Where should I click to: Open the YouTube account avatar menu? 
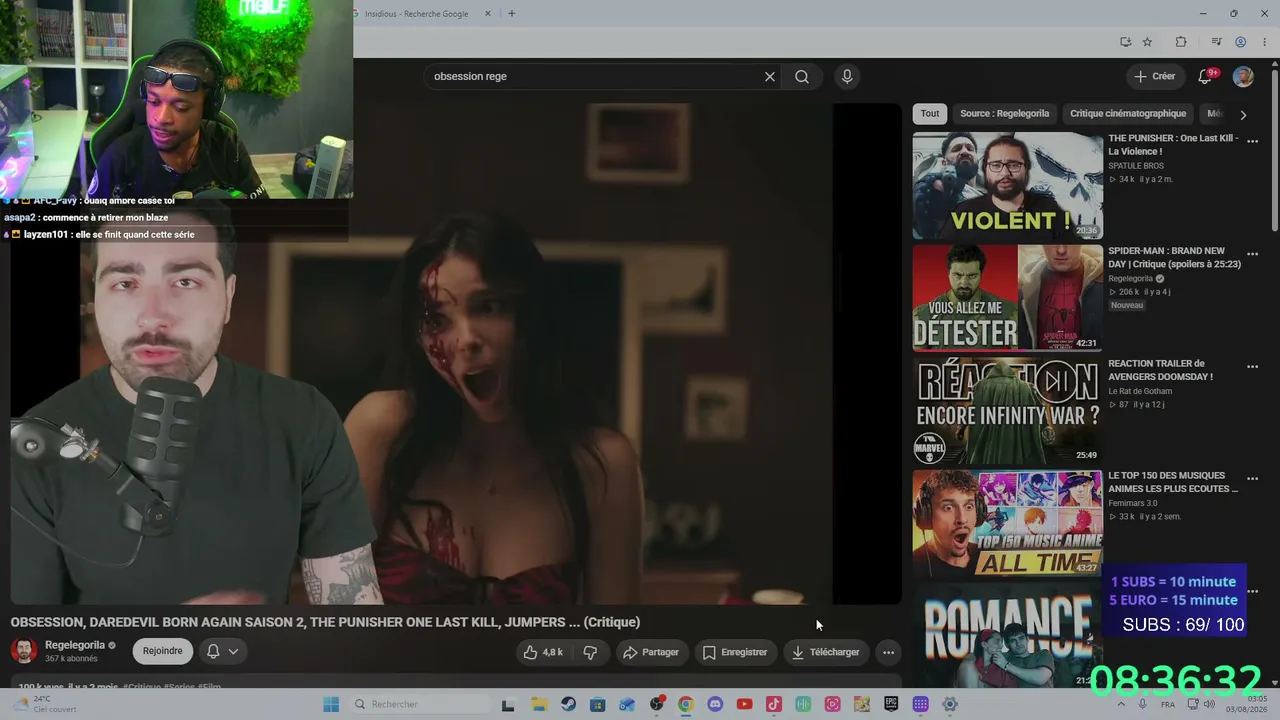point(1243,76)
